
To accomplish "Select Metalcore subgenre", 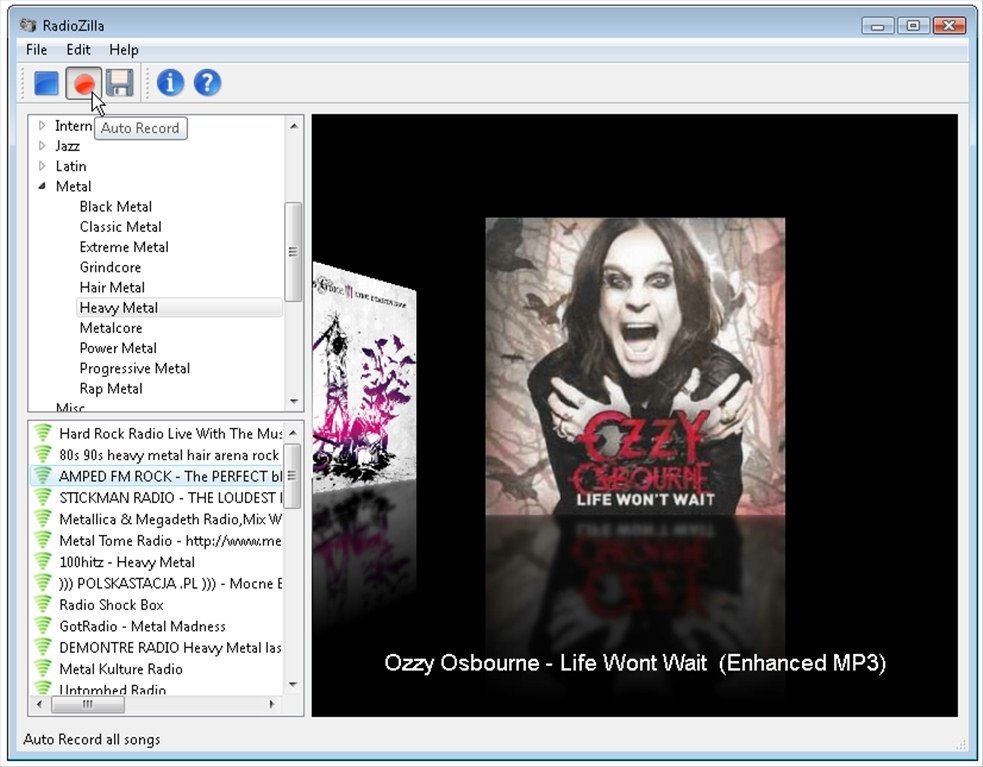I will click(x=110, y=328).
